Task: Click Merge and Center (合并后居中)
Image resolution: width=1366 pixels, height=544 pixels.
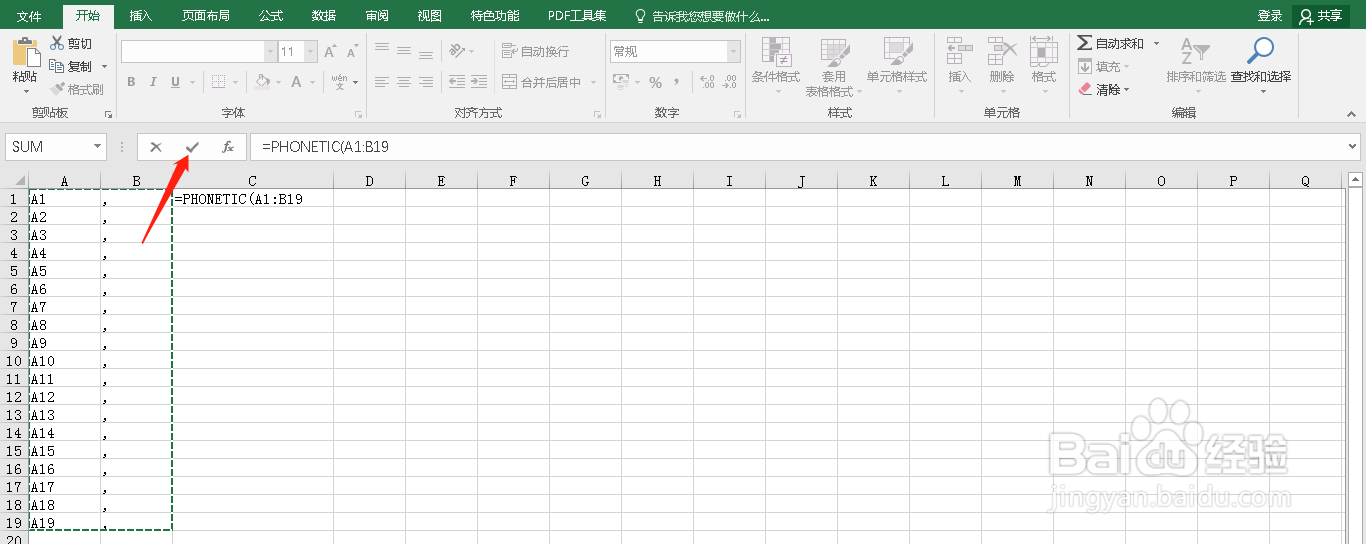Action: point(542,82)
